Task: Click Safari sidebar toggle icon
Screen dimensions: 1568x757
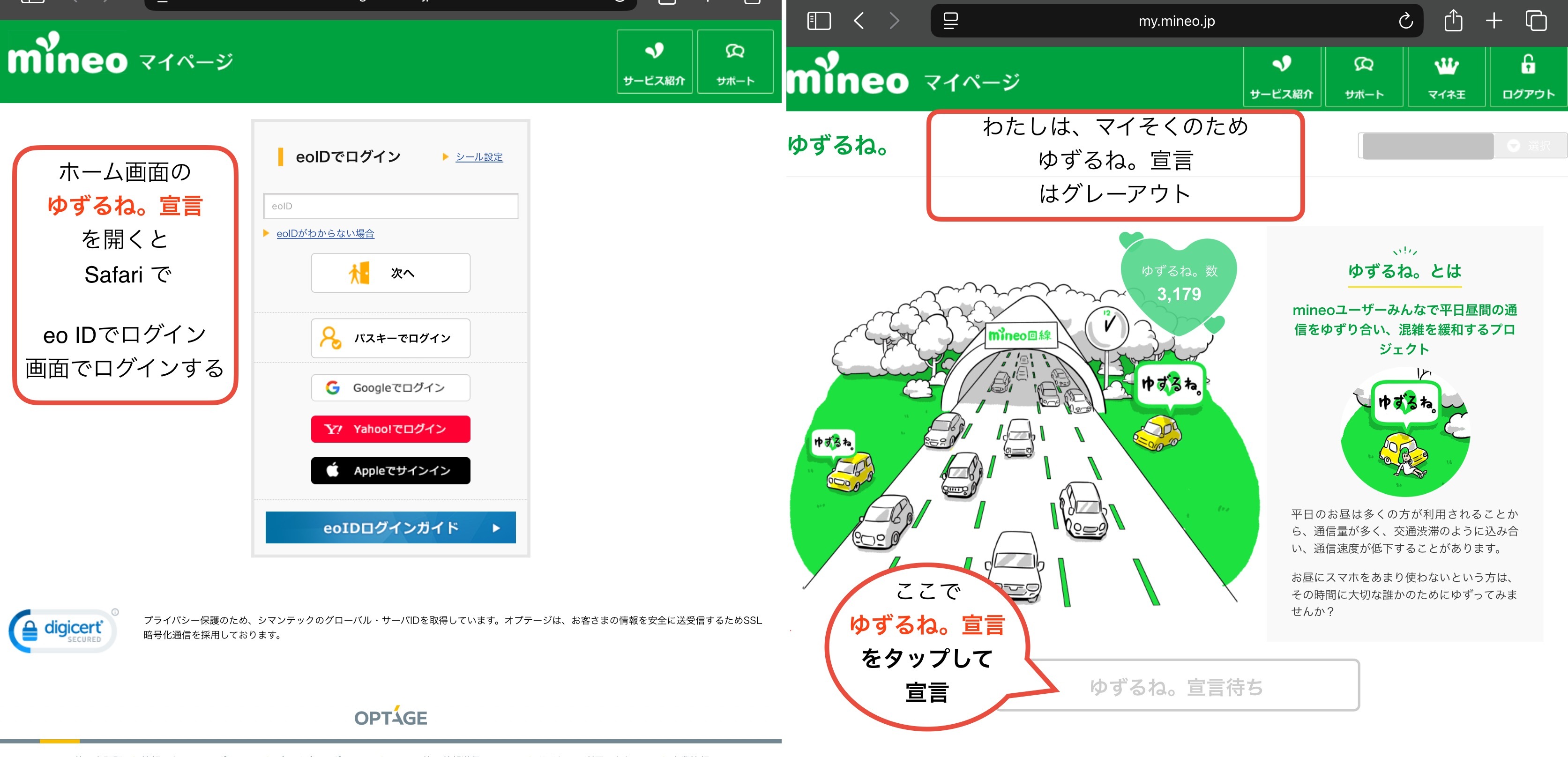Action: [818, 21]
